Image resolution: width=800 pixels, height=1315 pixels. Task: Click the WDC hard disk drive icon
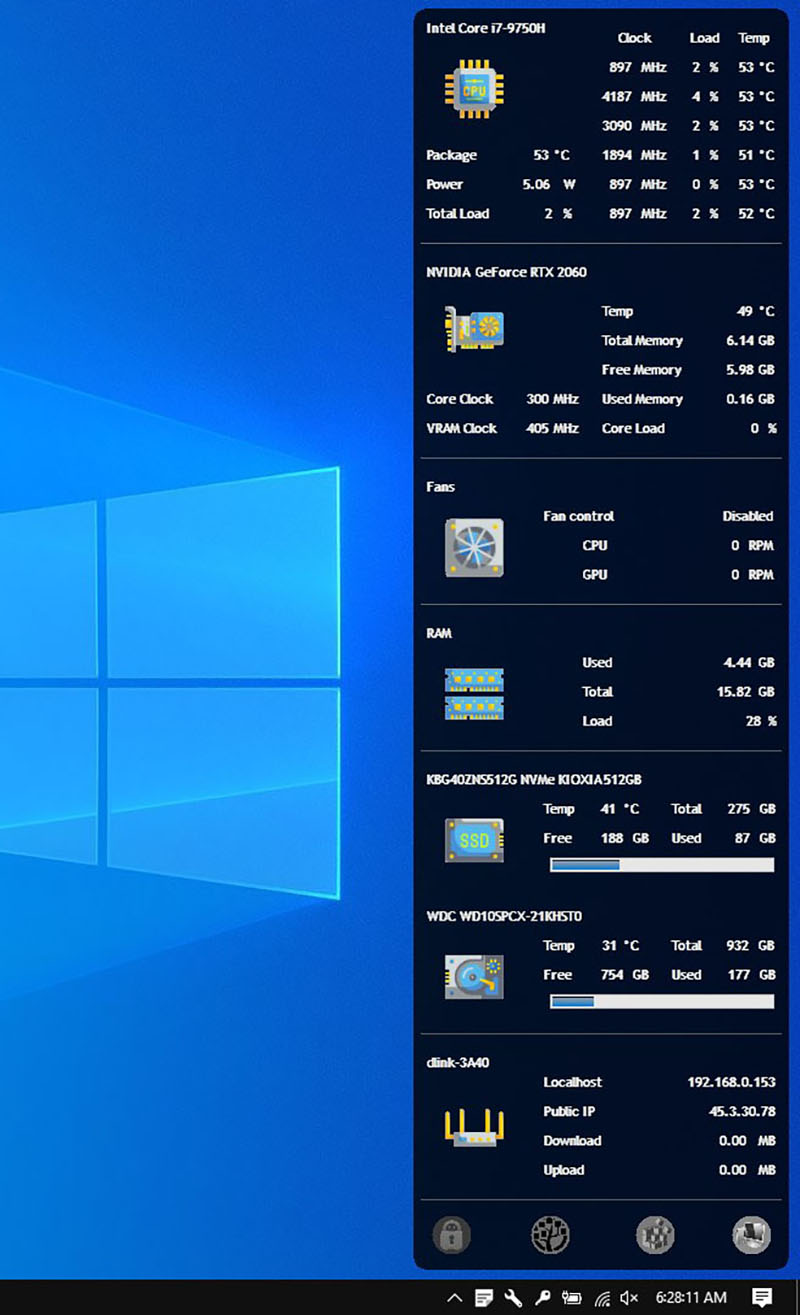coord(474,976)
